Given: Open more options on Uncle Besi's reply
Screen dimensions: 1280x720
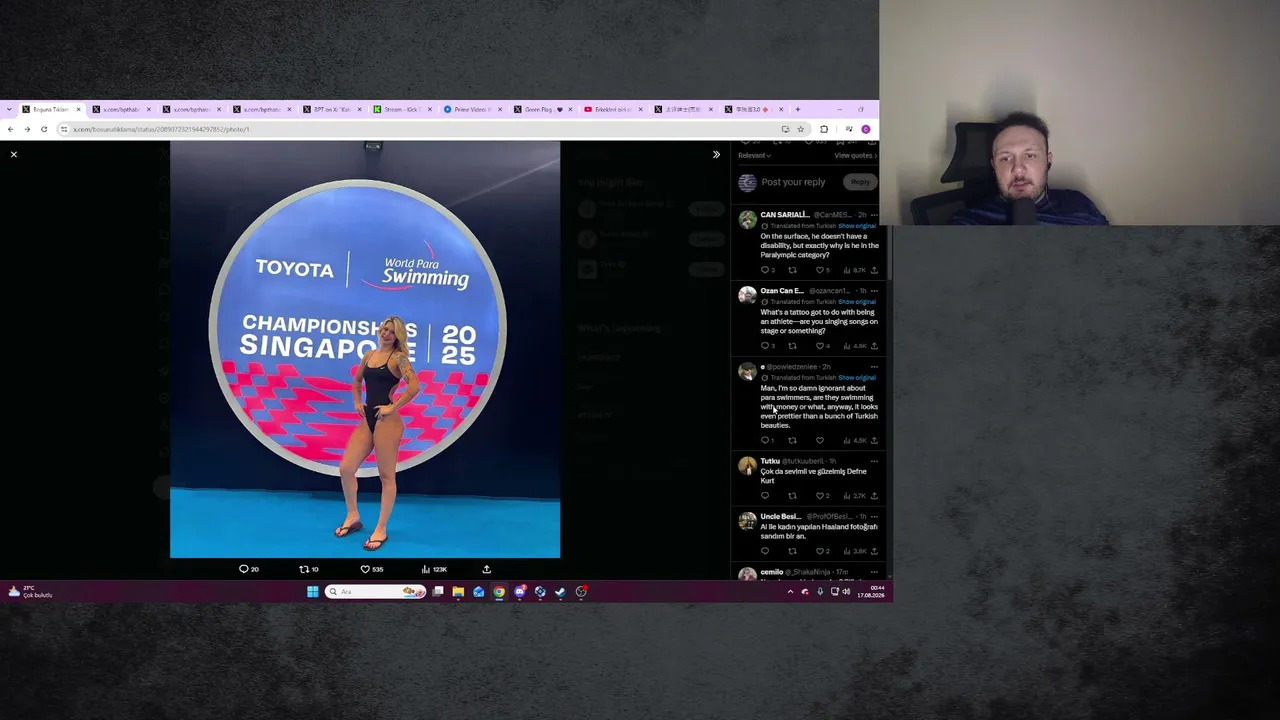Looking at the screenshot, I should pyautogui.click(x=874, y=517).
